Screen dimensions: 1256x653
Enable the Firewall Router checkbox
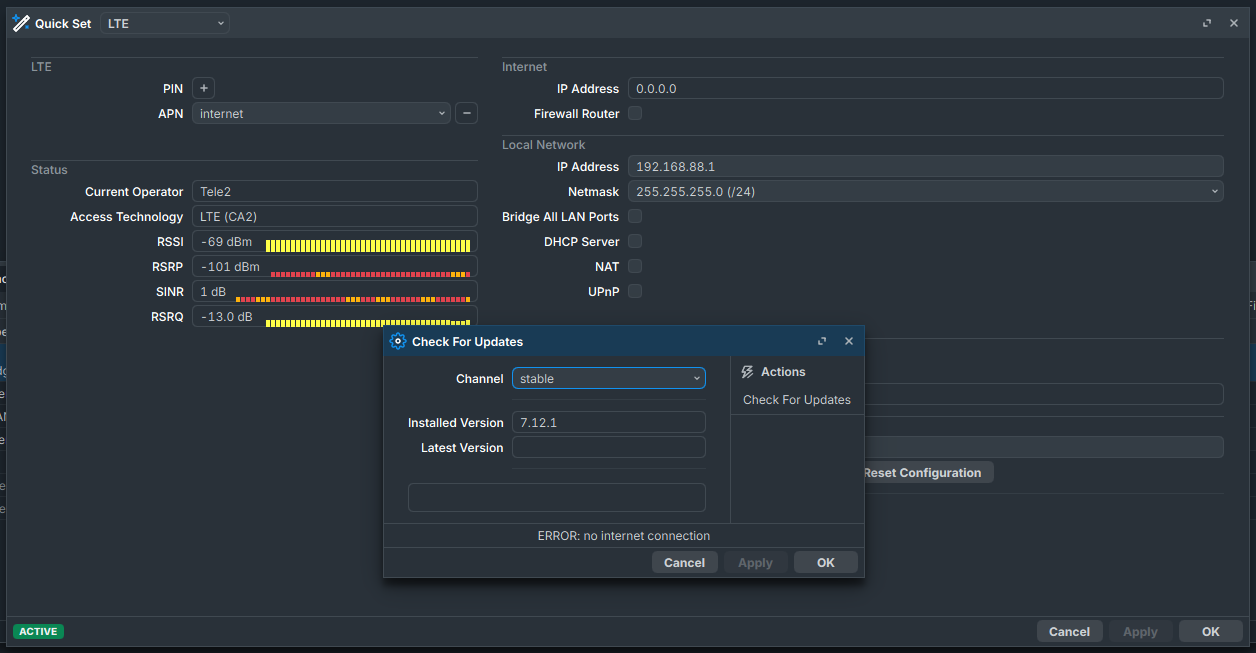(x=635, y=114)
